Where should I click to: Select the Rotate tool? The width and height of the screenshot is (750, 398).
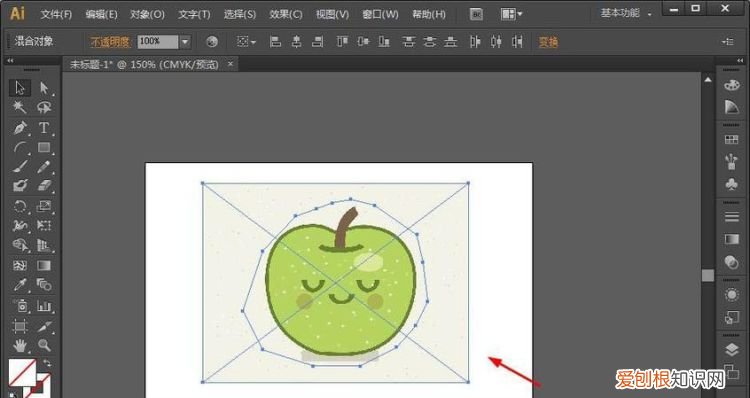pyautogui.click(x=20, y=206)
